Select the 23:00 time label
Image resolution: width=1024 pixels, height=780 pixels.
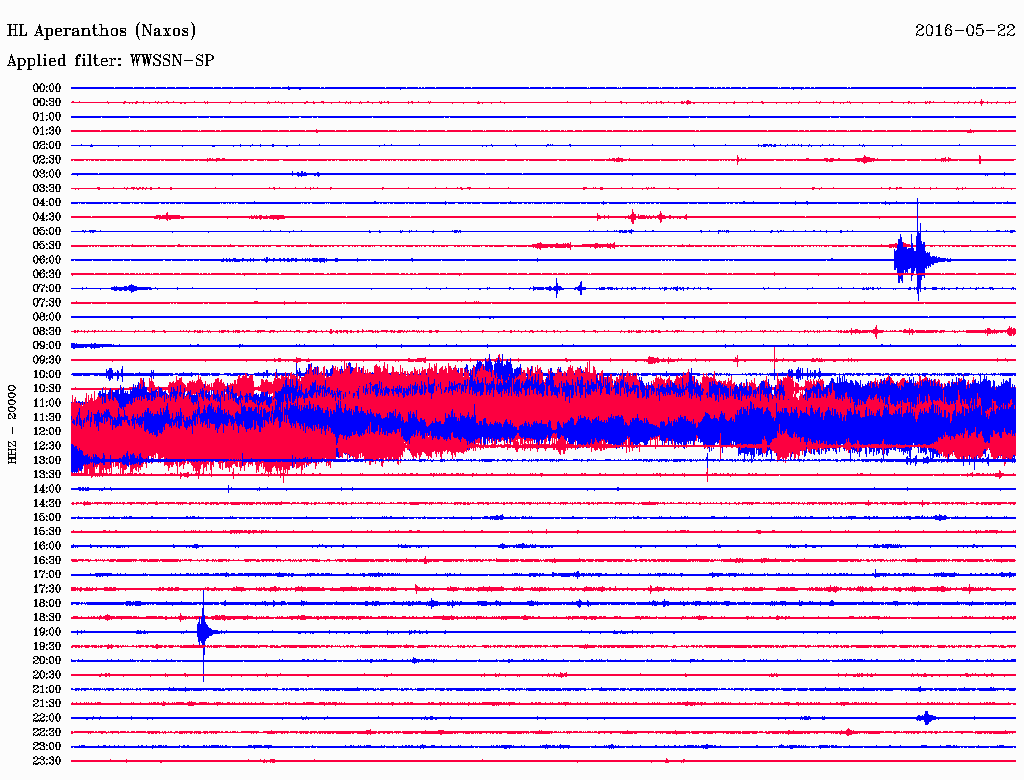coord(47,747)
